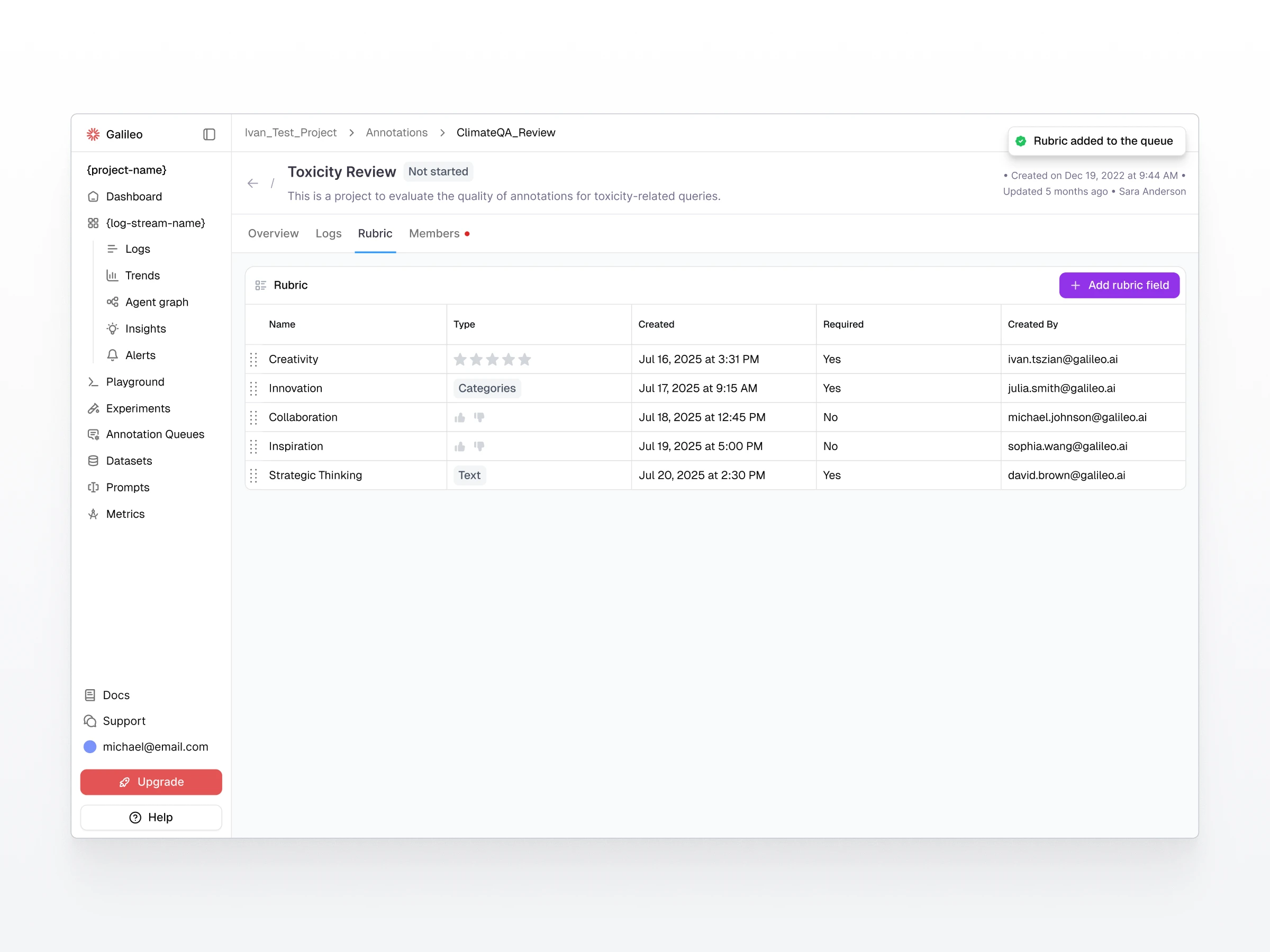Open the {project-name} selector
This screenshot has height=952, width=1270.
coord(126,170)
